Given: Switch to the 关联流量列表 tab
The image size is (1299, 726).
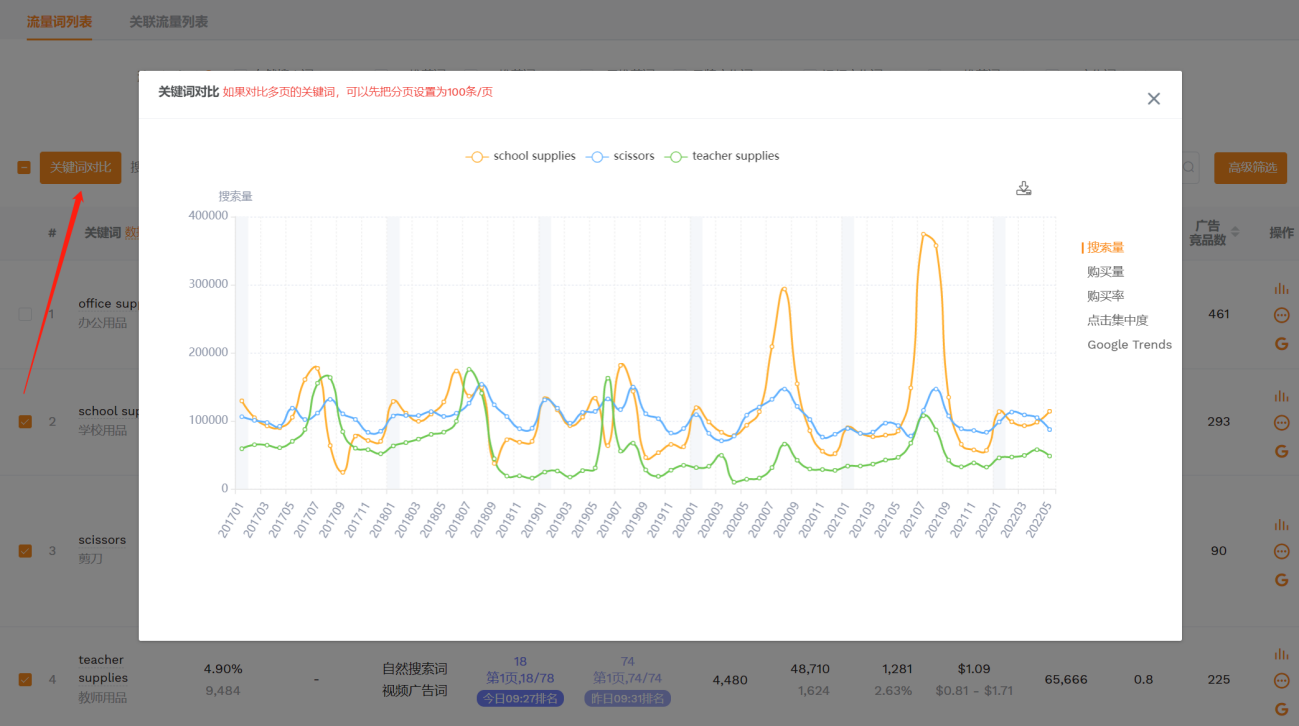Looking at the screenshot, I should tap(168, 21).
